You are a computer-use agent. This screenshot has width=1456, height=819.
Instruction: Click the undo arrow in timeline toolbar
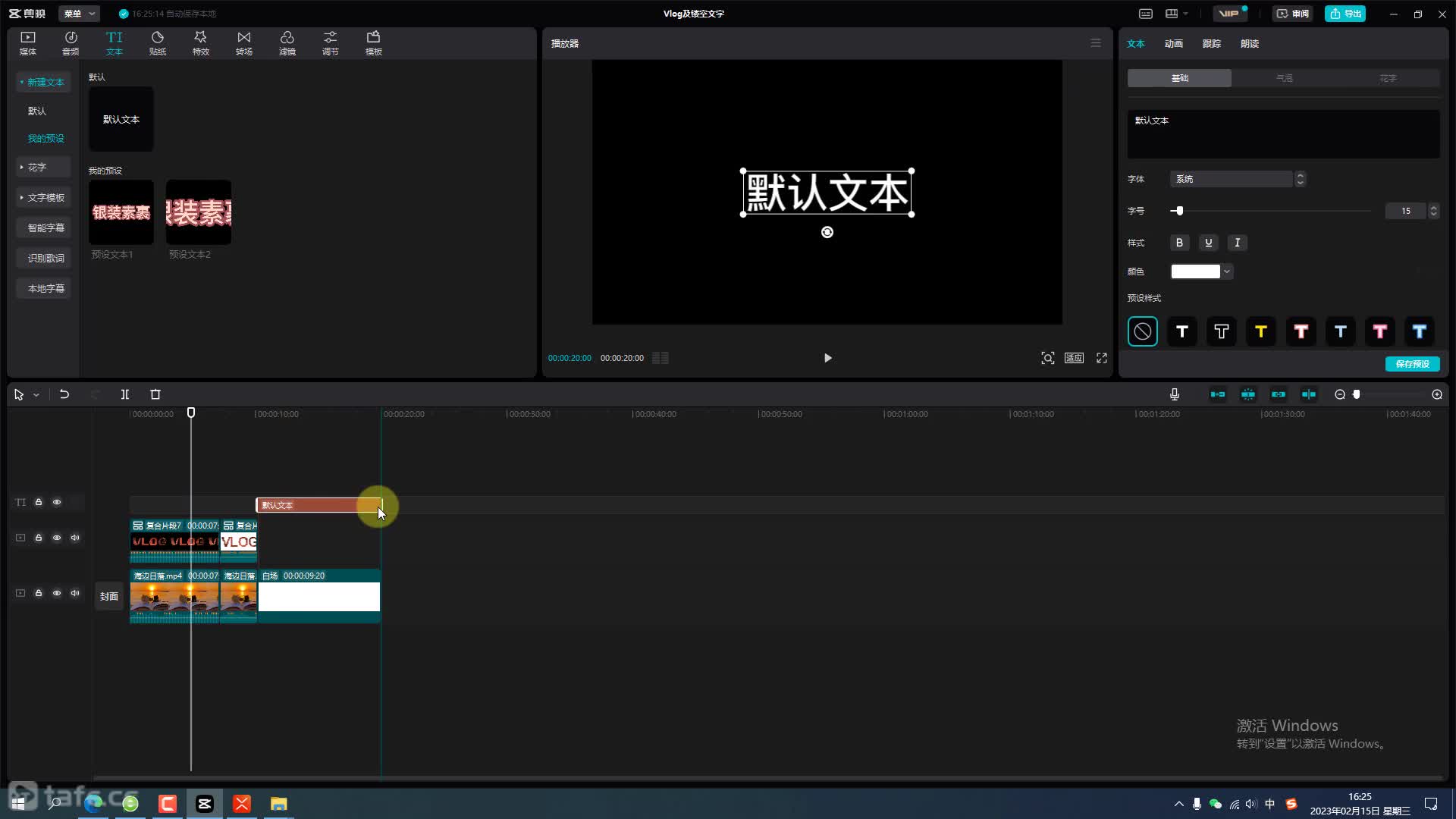(x=64, y=394)
